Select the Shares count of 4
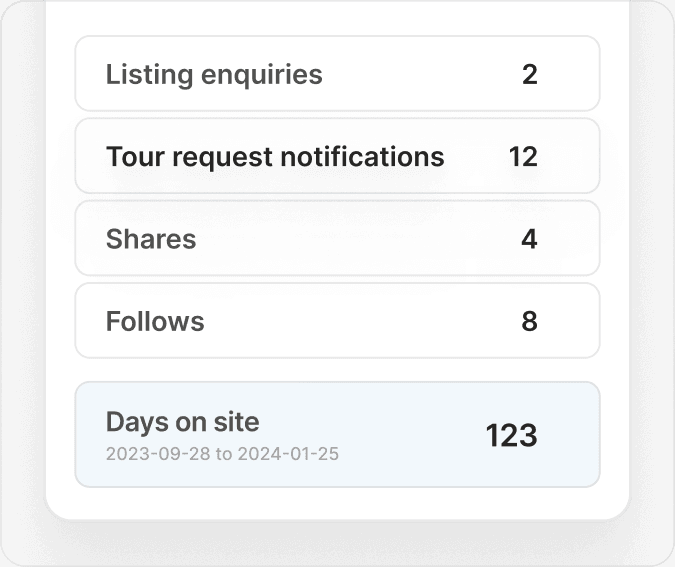 pos(529,239)
